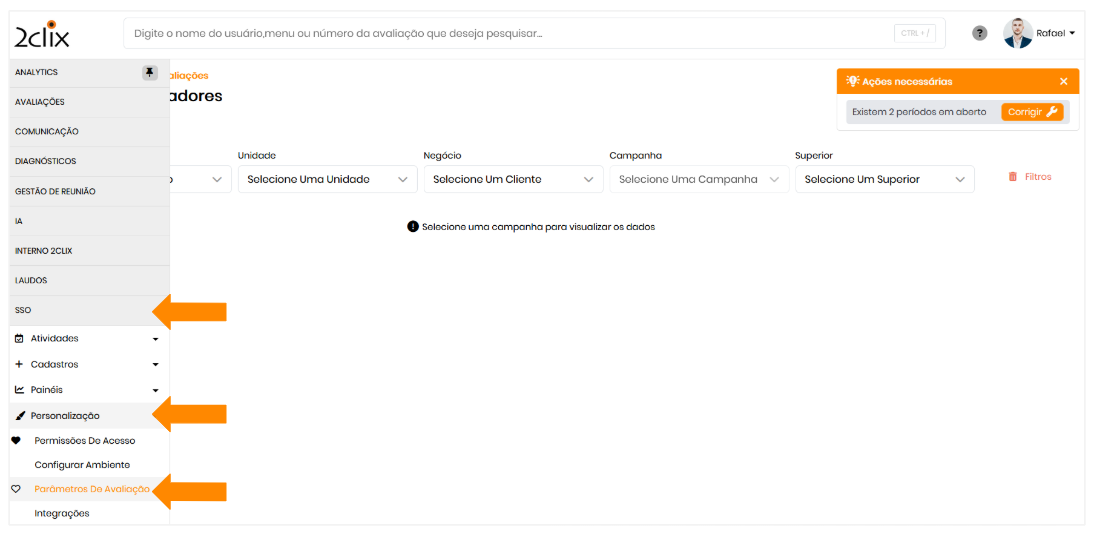The image size is (1094, 533).
Task: Expand the Atividades menu section
Action: pyautogui.click(x=87, y=339)
